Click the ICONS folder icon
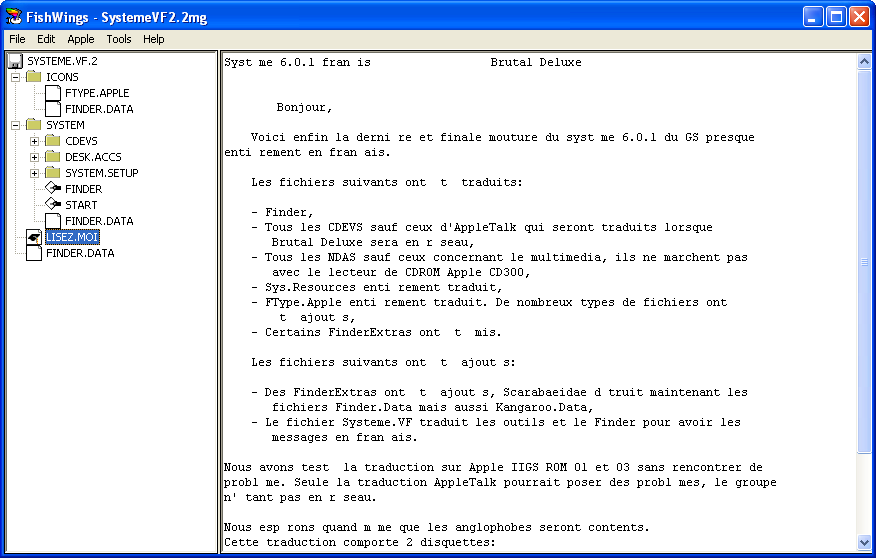Image resolution: width=876 pixels, height=558 pixels. point(34,77)
